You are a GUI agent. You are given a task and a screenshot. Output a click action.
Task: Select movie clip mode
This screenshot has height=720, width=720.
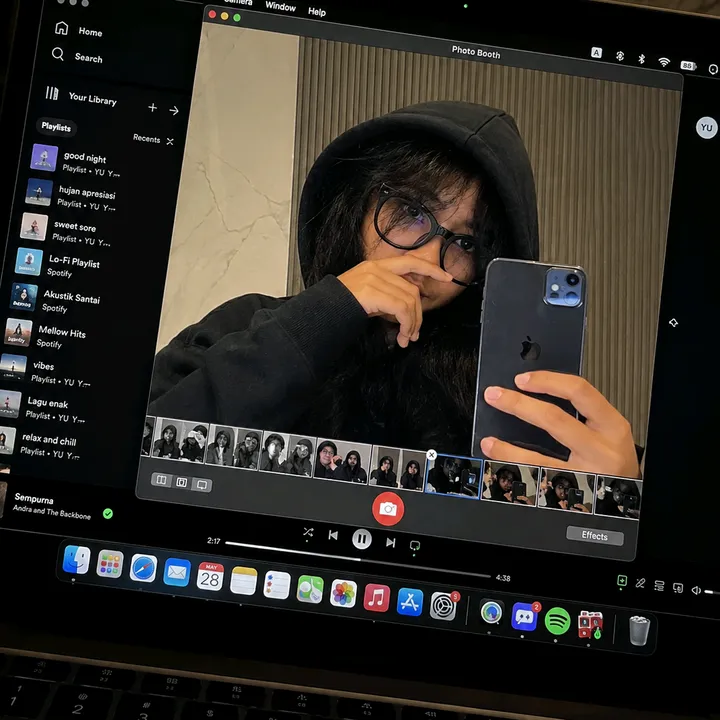pyautogui.click(x=202, y=485)
